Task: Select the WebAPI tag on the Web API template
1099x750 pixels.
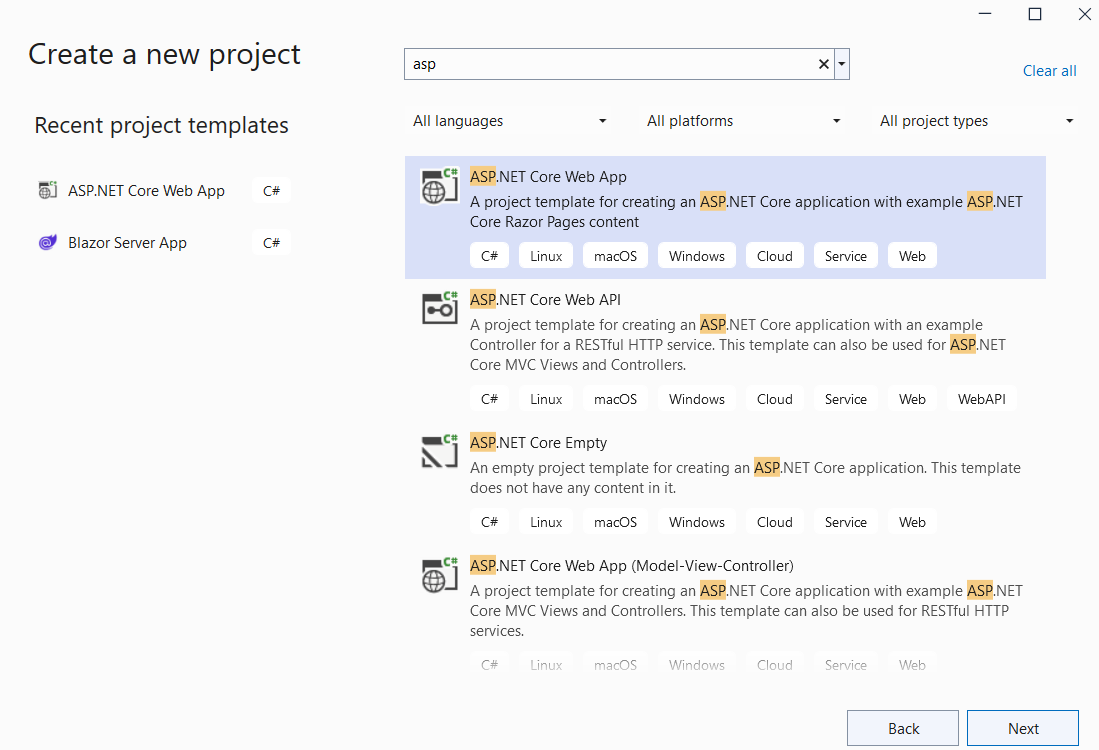Action: (981, 398)
